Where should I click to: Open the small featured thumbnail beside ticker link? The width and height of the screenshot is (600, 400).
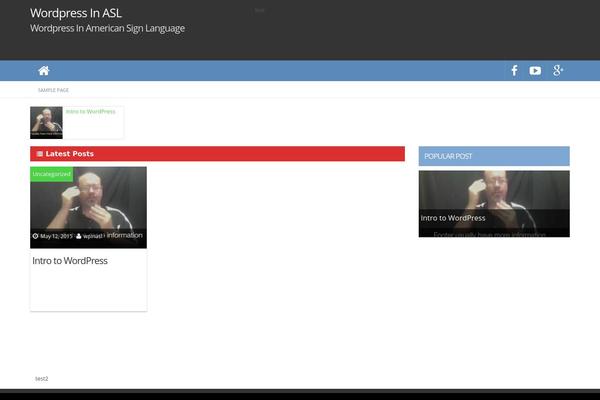coord(46,122)
